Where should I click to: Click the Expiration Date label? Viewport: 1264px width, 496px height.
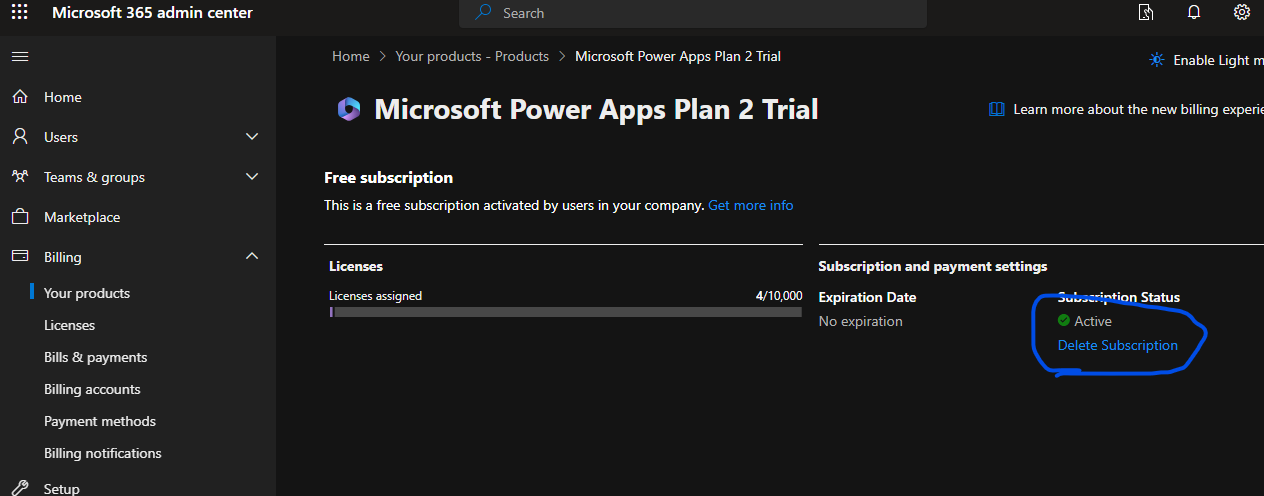coord(867,297)
